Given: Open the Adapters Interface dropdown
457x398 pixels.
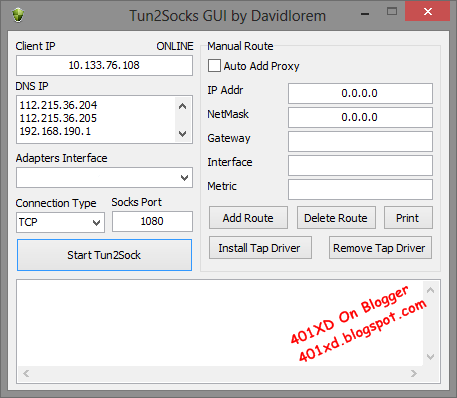Looking at the screenshot, I should (104, 178).
